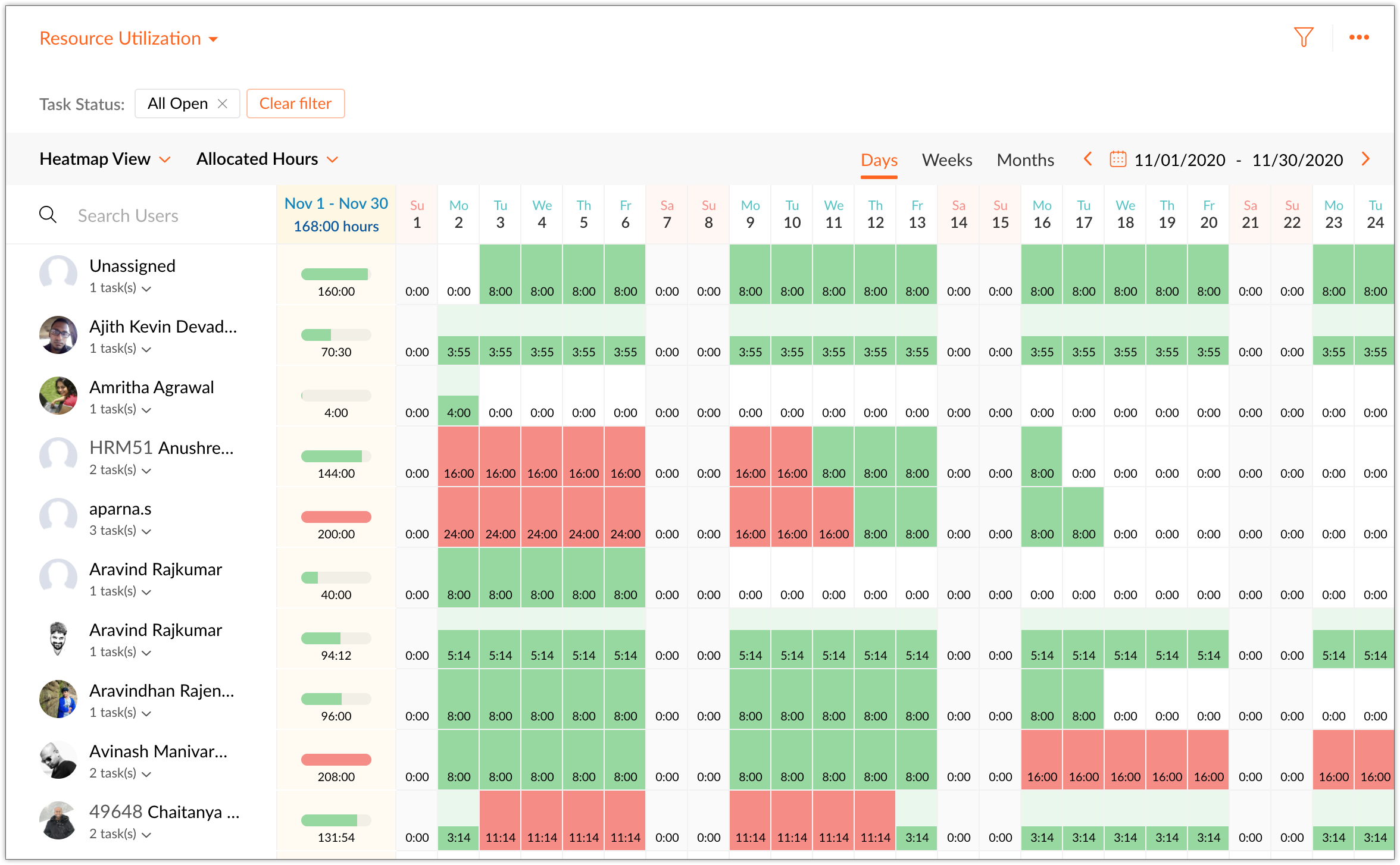Remove the All Open status filter
Screen dimensions: 1400x865
pyautogui.click(x=223, y=104)
